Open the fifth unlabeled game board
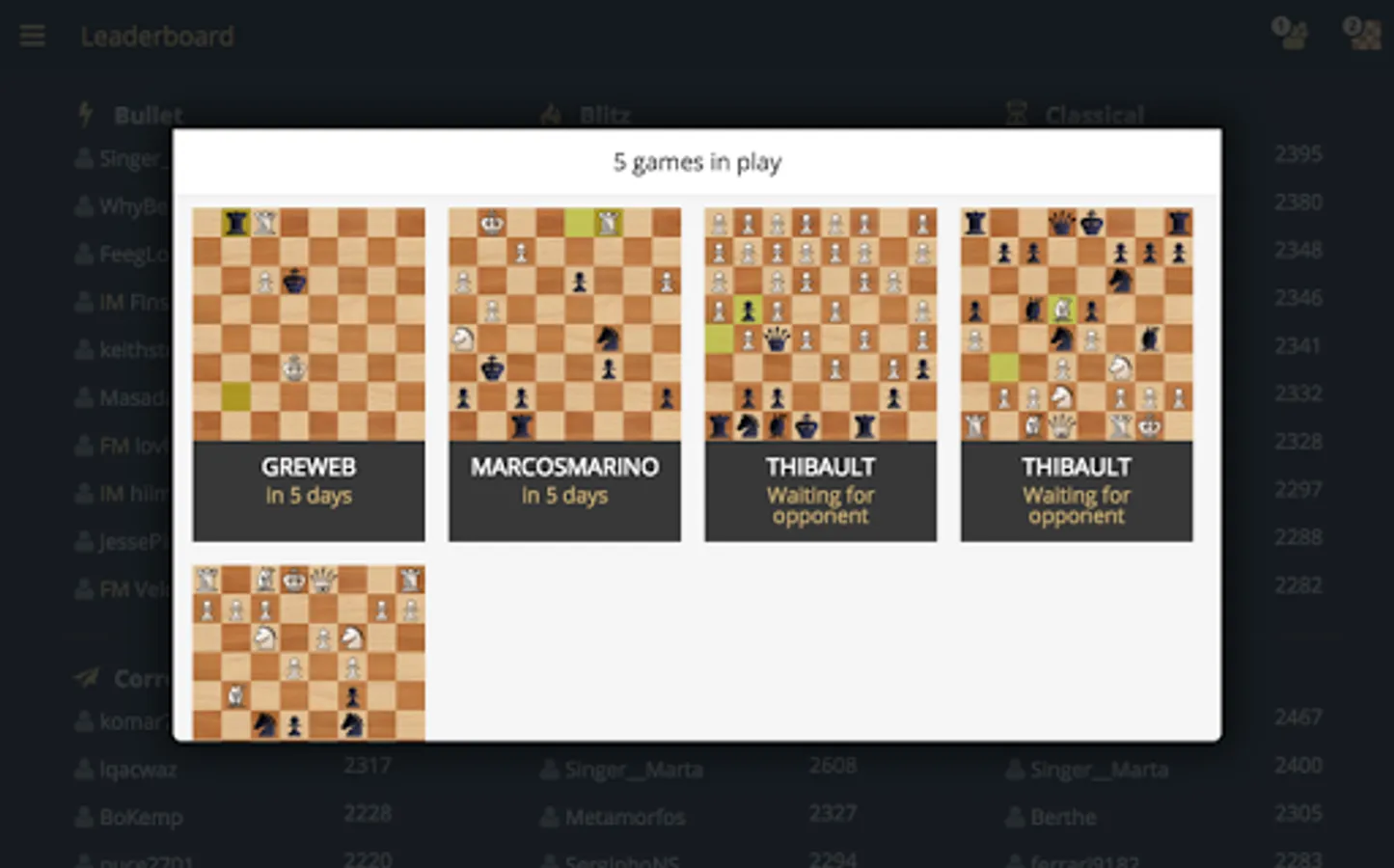This screenshot has height=868, width=1394. 309,653
